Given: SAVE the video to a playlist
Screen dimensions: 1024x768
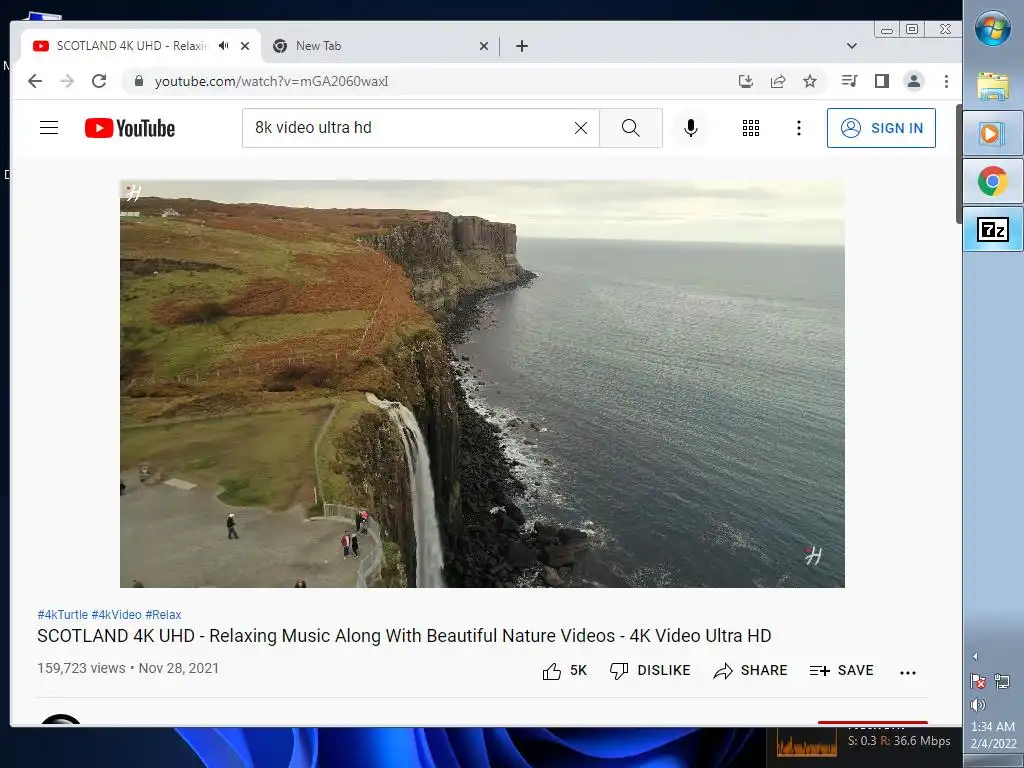Looking at the screenshot, I should pyautogui.click(x=842, y=671).
